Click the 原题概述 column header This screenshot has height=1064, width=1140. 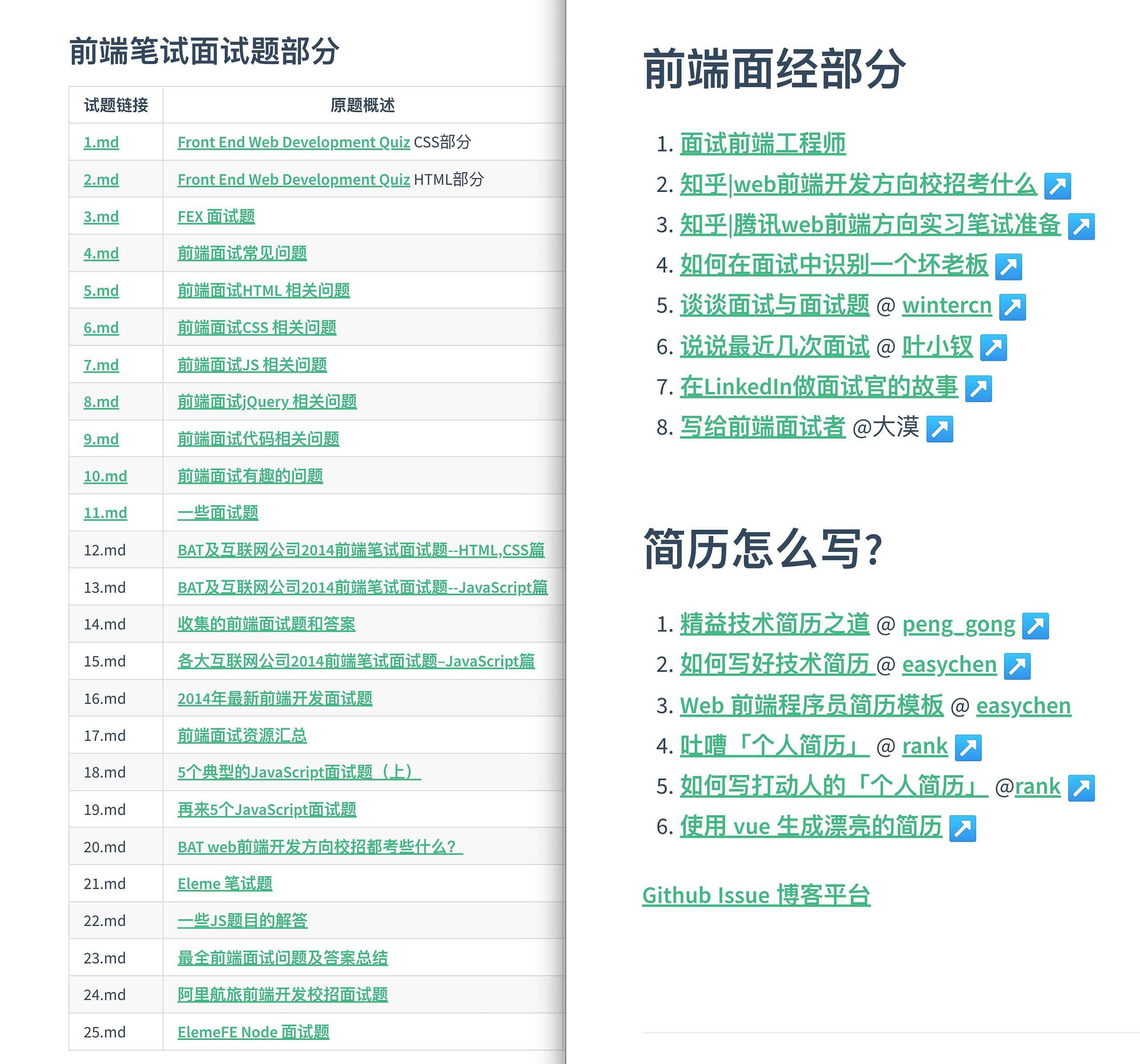tap(362, 105)
